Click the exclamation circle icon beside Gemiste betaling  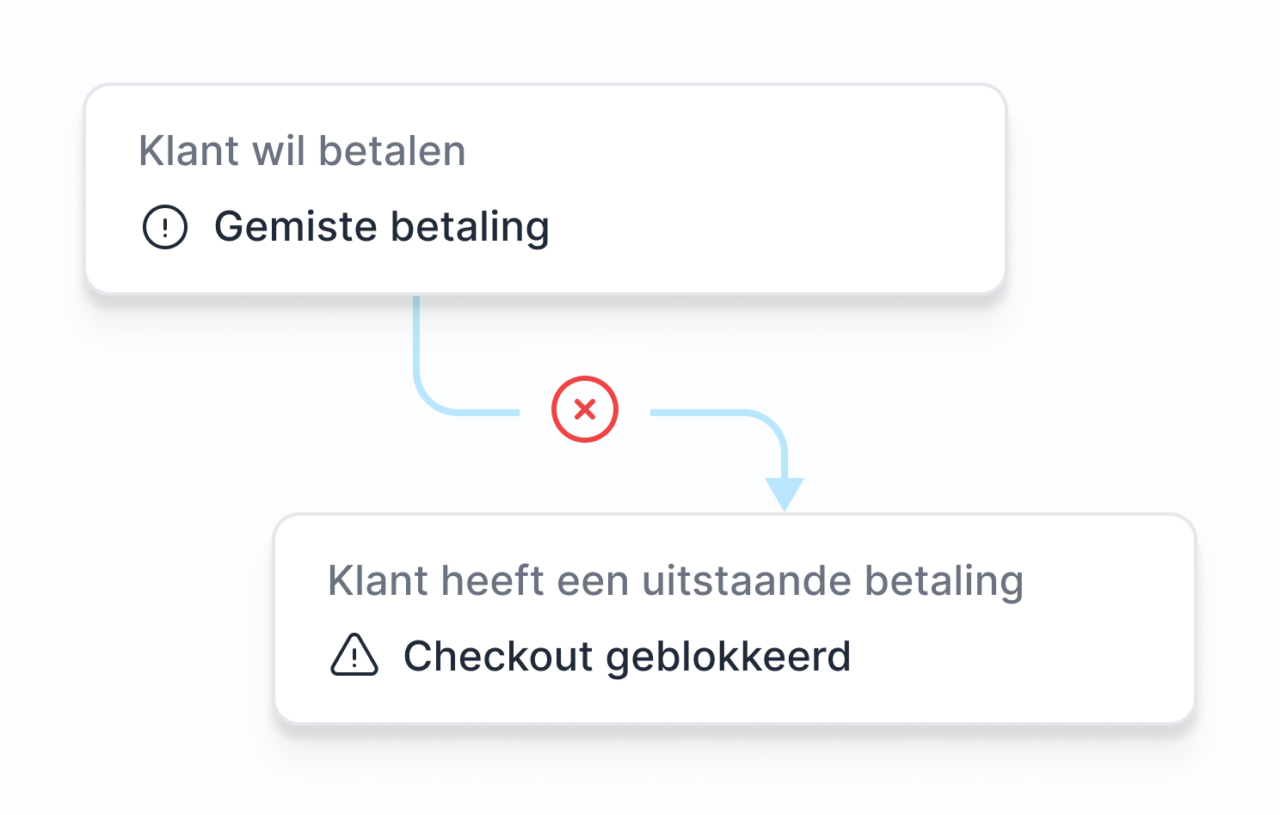(165, 228)
